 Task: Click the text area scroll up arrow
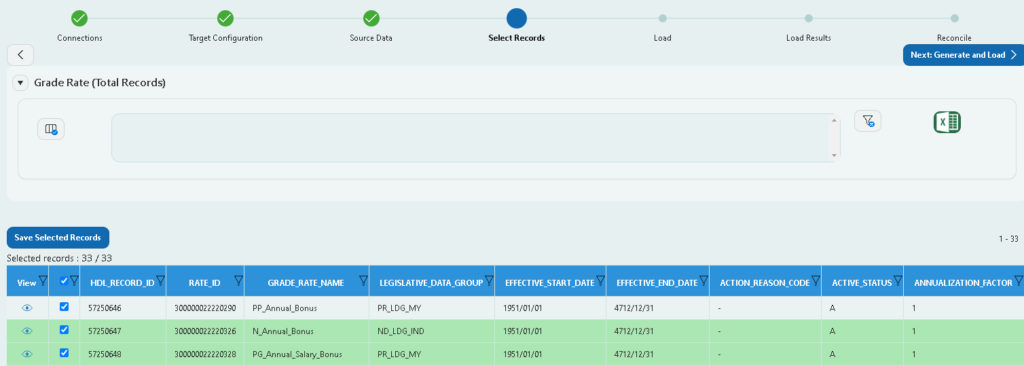(834, 120)
